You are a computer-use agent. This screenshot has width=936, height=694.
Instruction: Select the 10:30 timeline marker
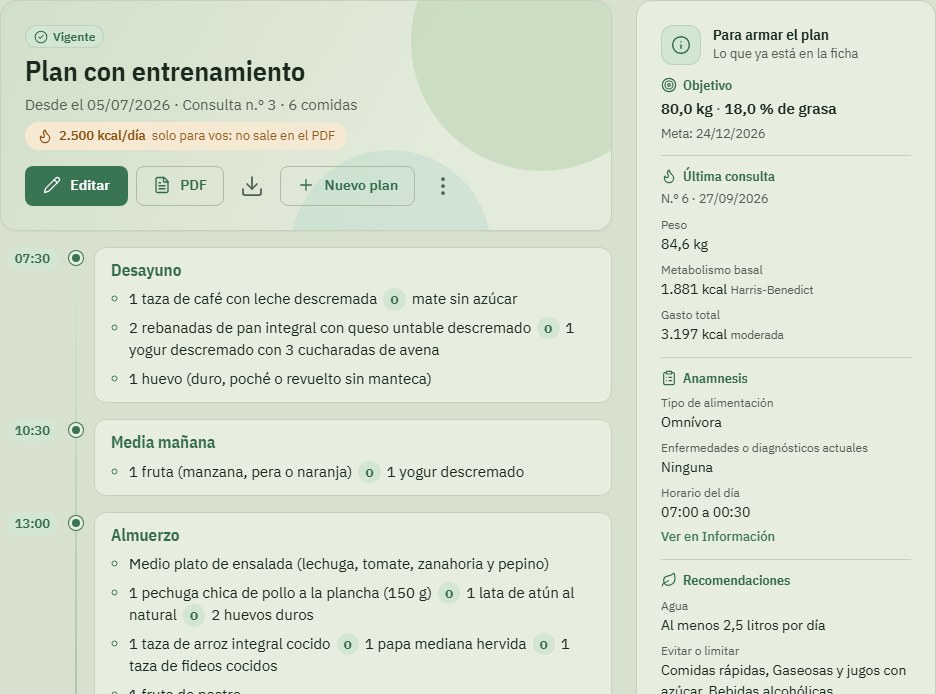pos(76,430)
